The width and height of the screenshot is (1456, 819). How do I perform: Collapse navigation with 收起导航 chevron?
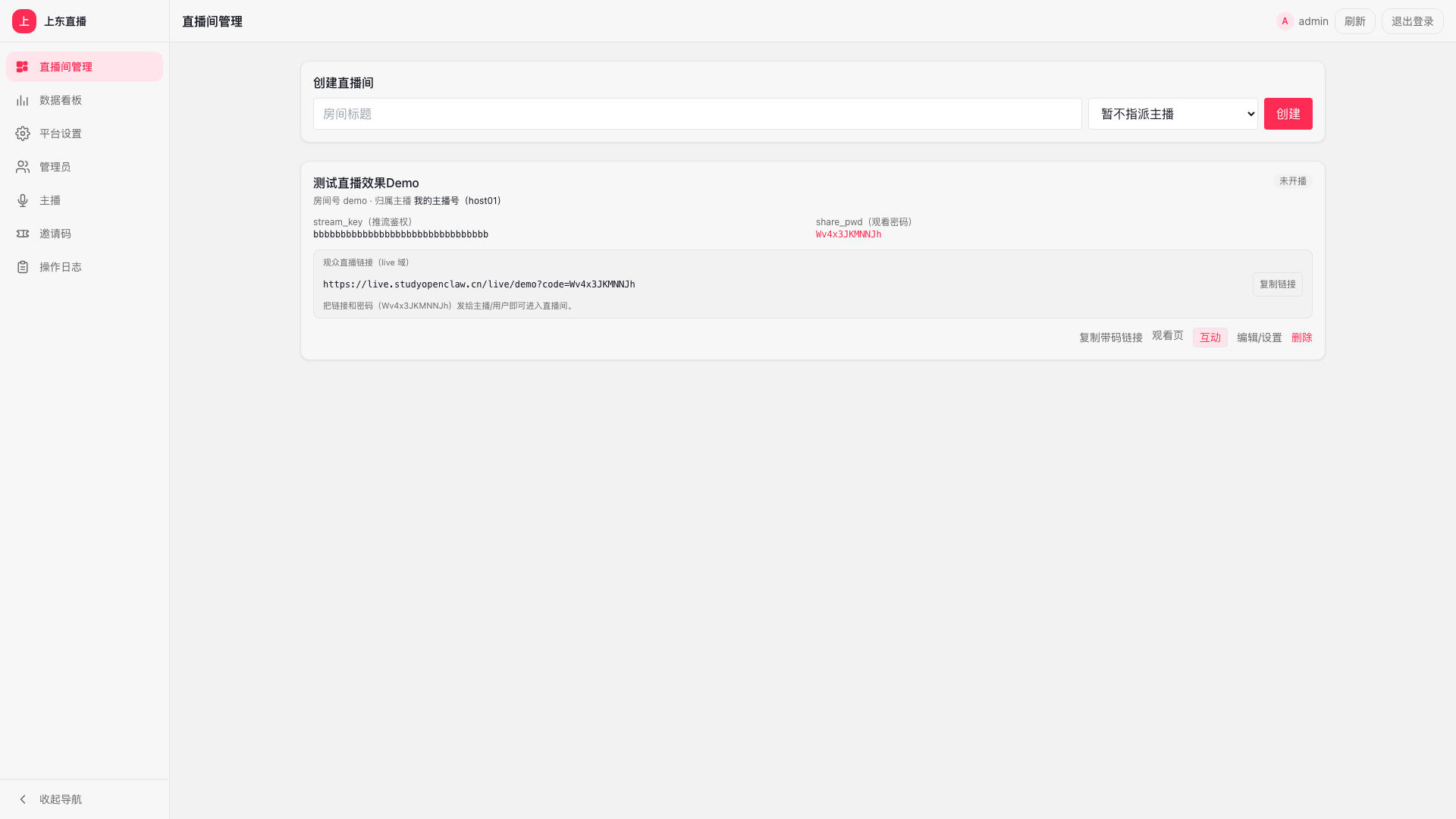(23, 799)
